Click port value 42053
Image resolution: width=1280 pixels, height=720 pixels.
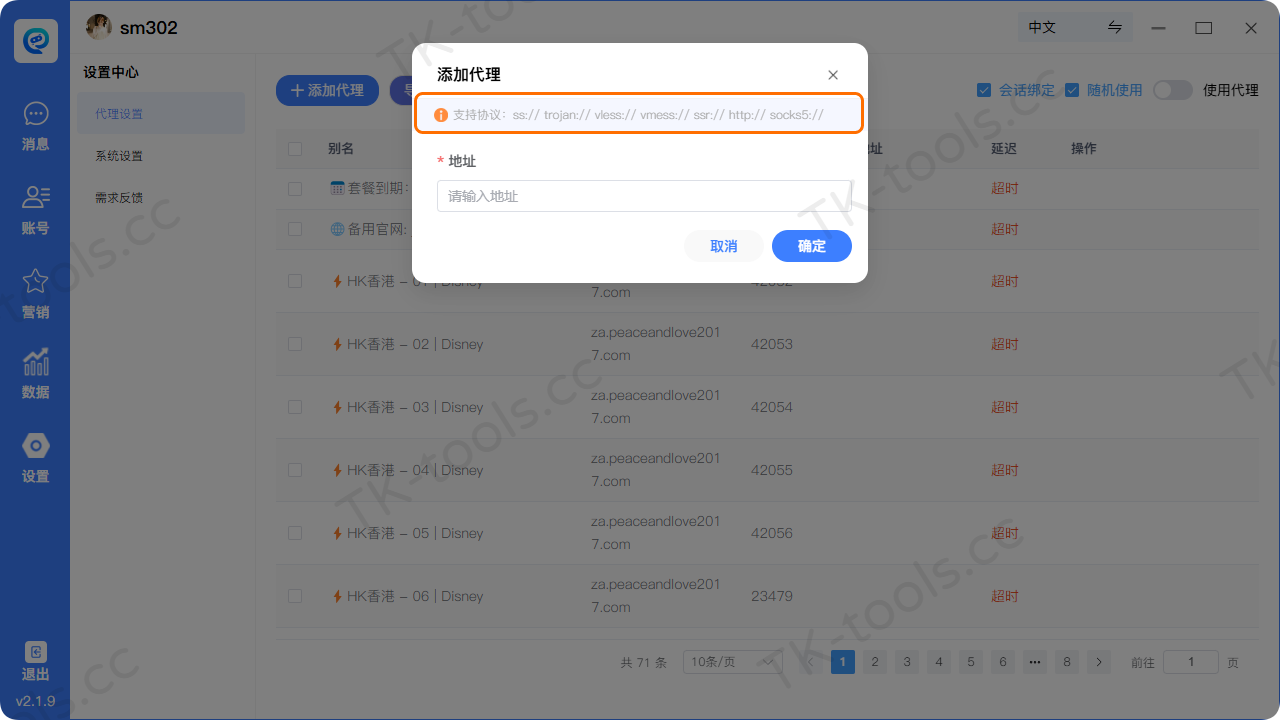pos(772,344)
